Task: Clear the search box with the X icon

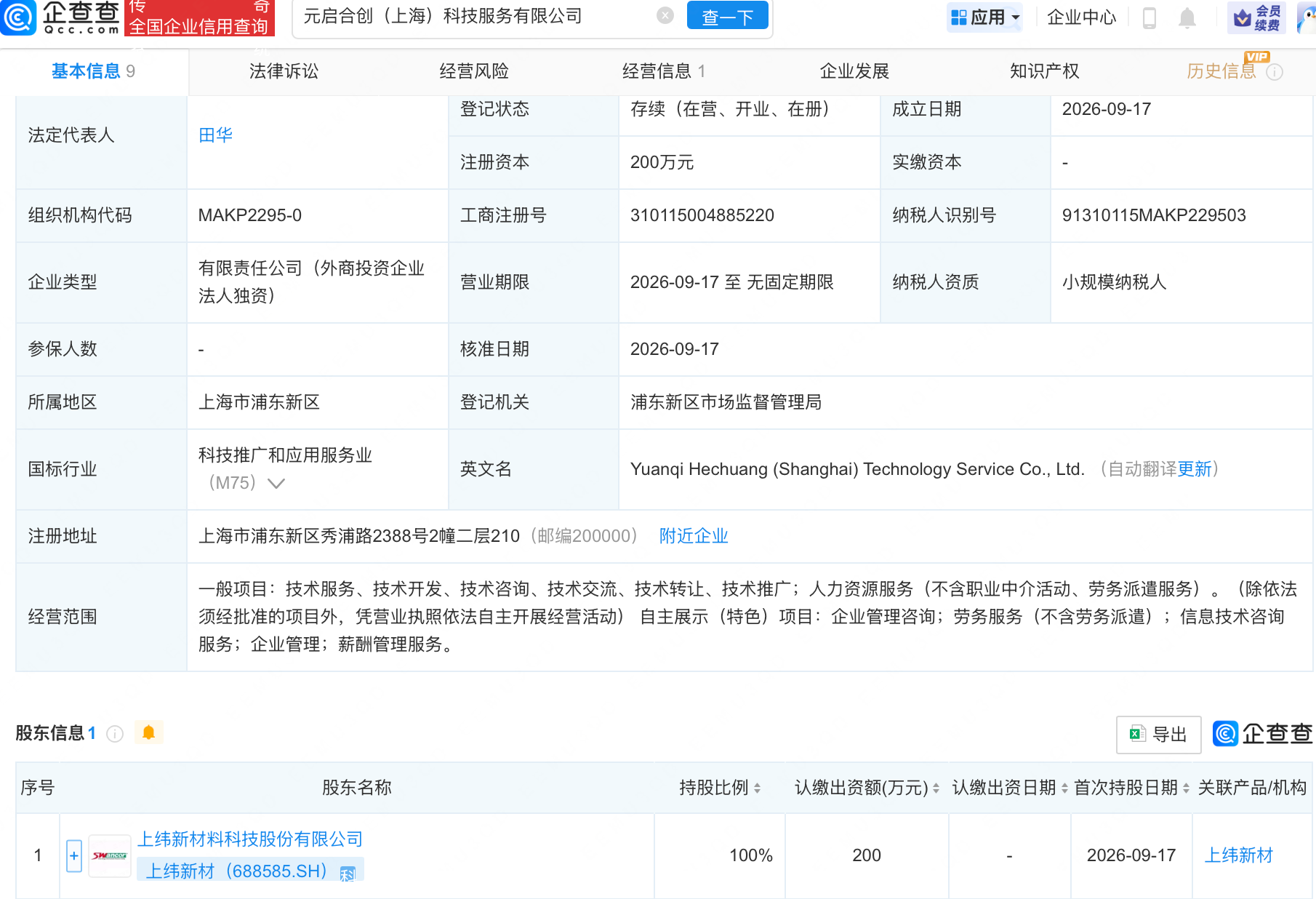Action: point(665,16)
